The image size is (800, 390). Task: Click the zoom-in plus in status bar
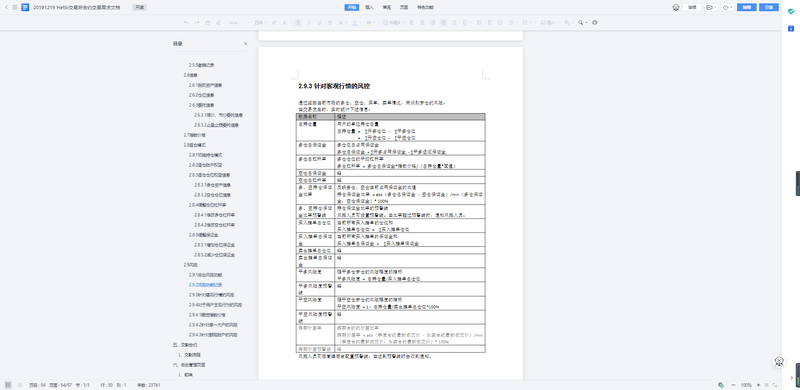pyautogui.click(x=758, y=384)
